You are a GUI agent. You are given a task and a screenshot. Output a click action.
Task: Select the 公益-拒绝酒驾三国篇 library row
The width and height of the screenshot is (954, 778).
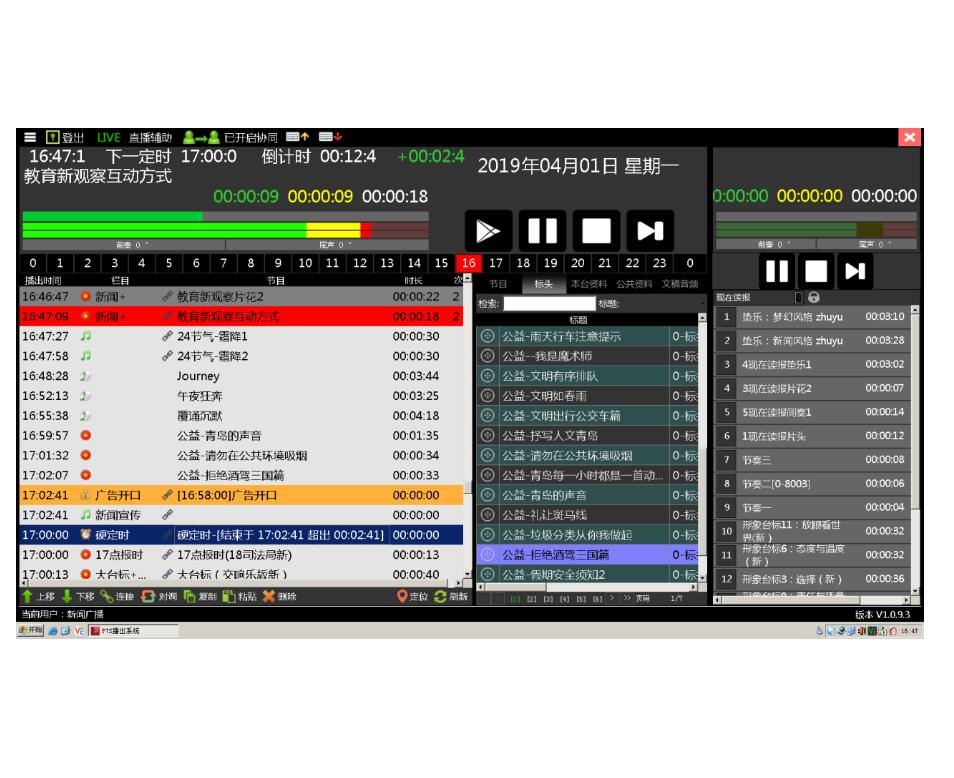point(588,555)
